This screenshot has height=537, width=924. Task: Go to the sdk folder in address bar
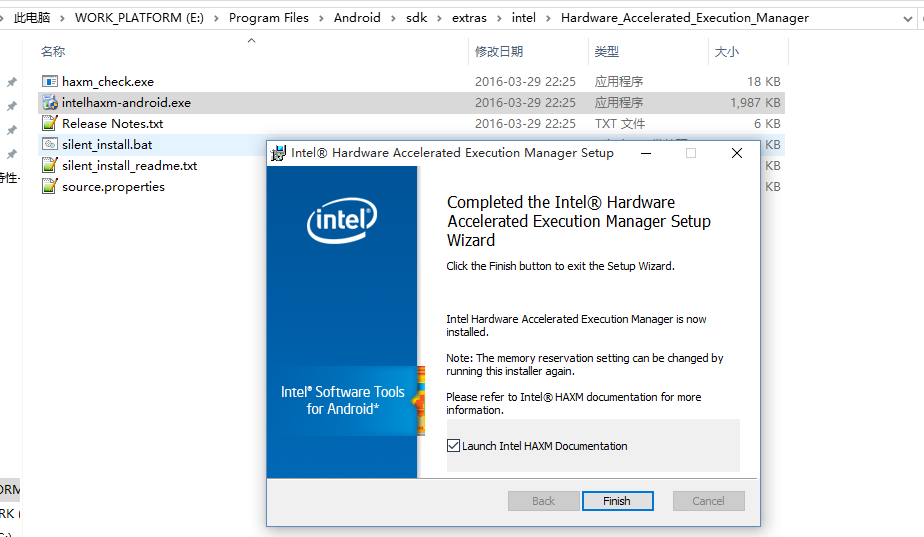(x=416, y=18)
